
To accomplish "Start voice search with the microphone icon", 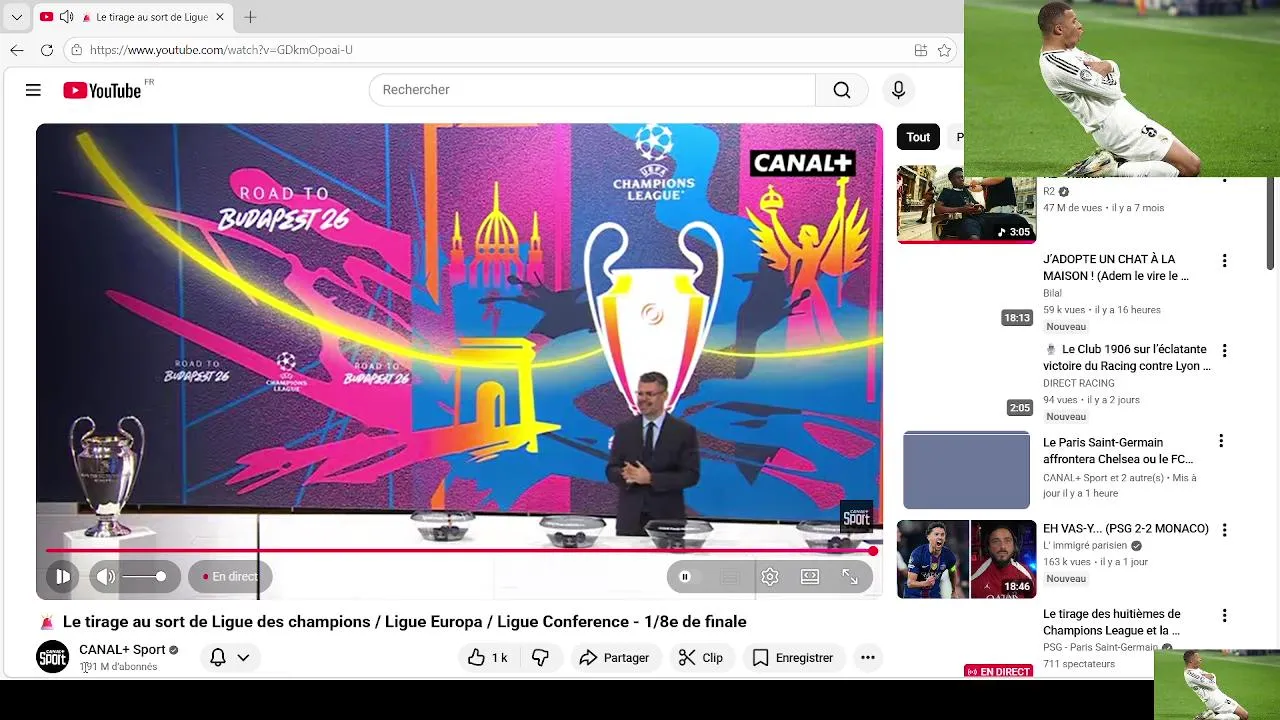I will point(898,90).
